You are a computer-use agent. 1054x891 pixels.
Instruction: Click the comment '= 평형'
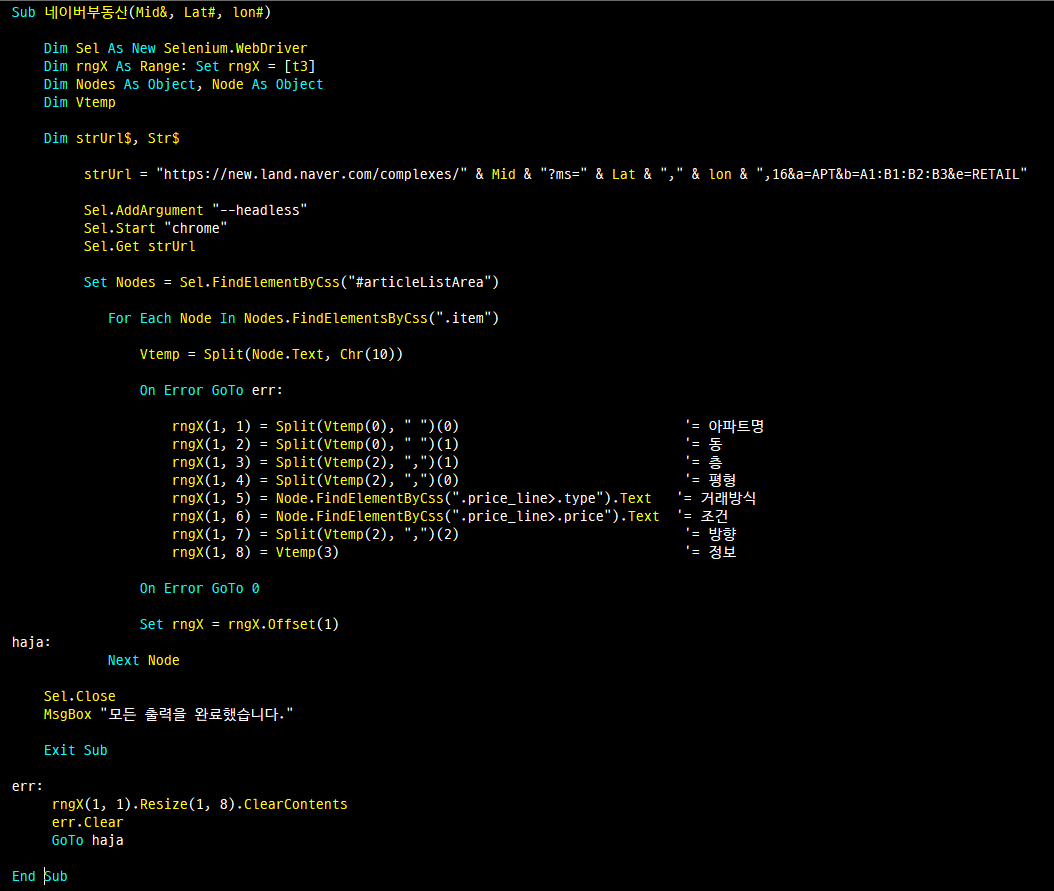point(711,480)
